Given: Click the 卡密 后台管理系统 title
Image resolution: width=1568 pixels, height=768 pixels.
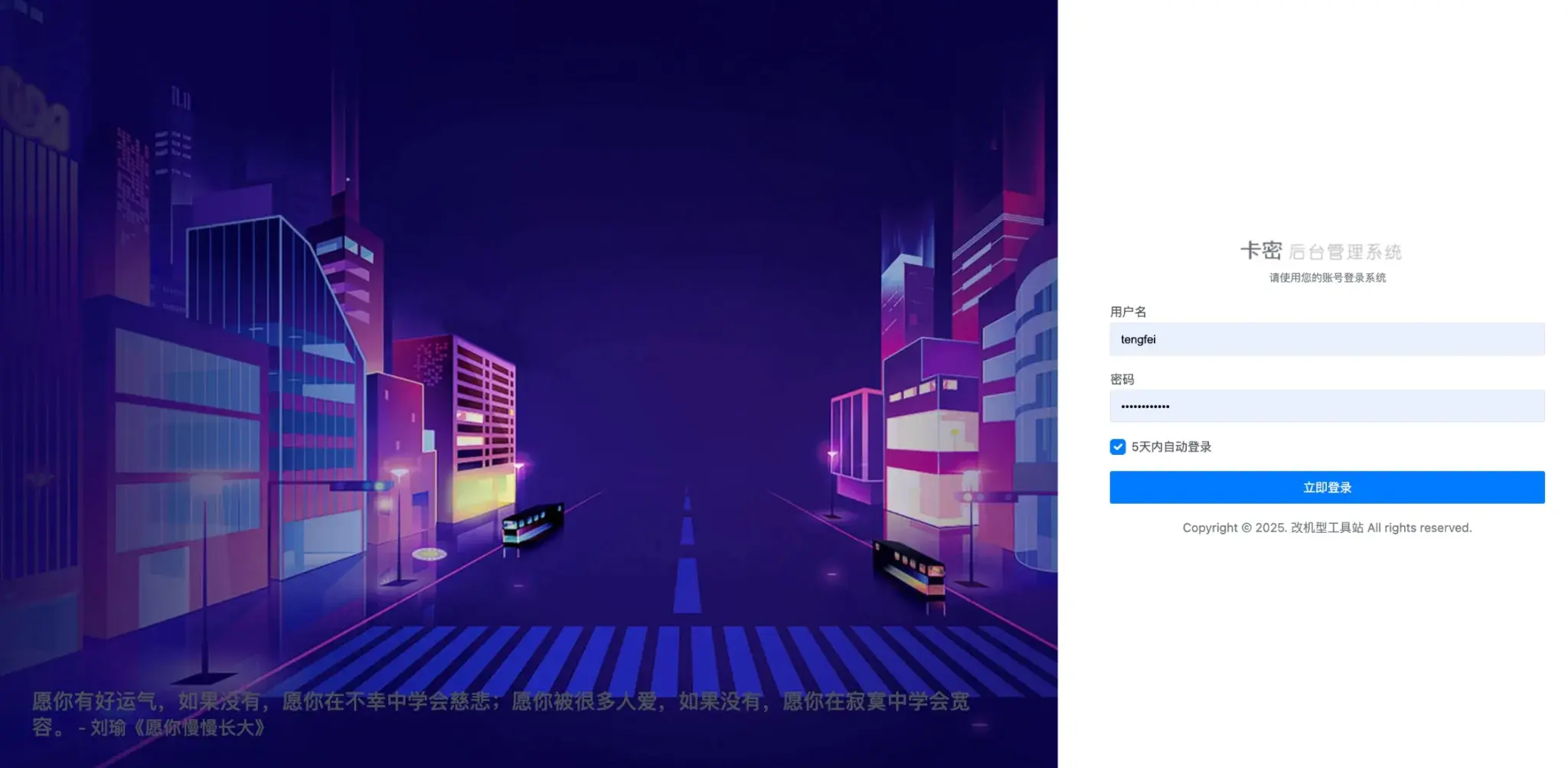Looking at the screenshot, I should point(1321,251).
